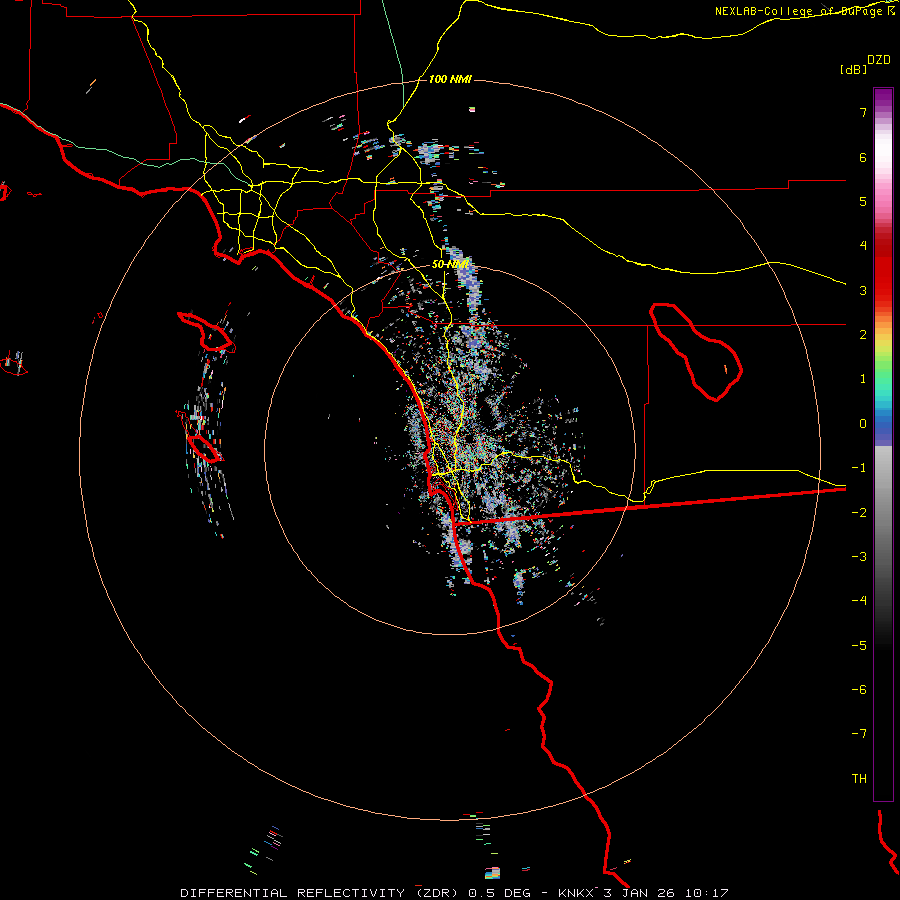Viewport: 900px width, 900px height.
Task: Select the "5" value on the color scale
Action: (x=863, y=201)
